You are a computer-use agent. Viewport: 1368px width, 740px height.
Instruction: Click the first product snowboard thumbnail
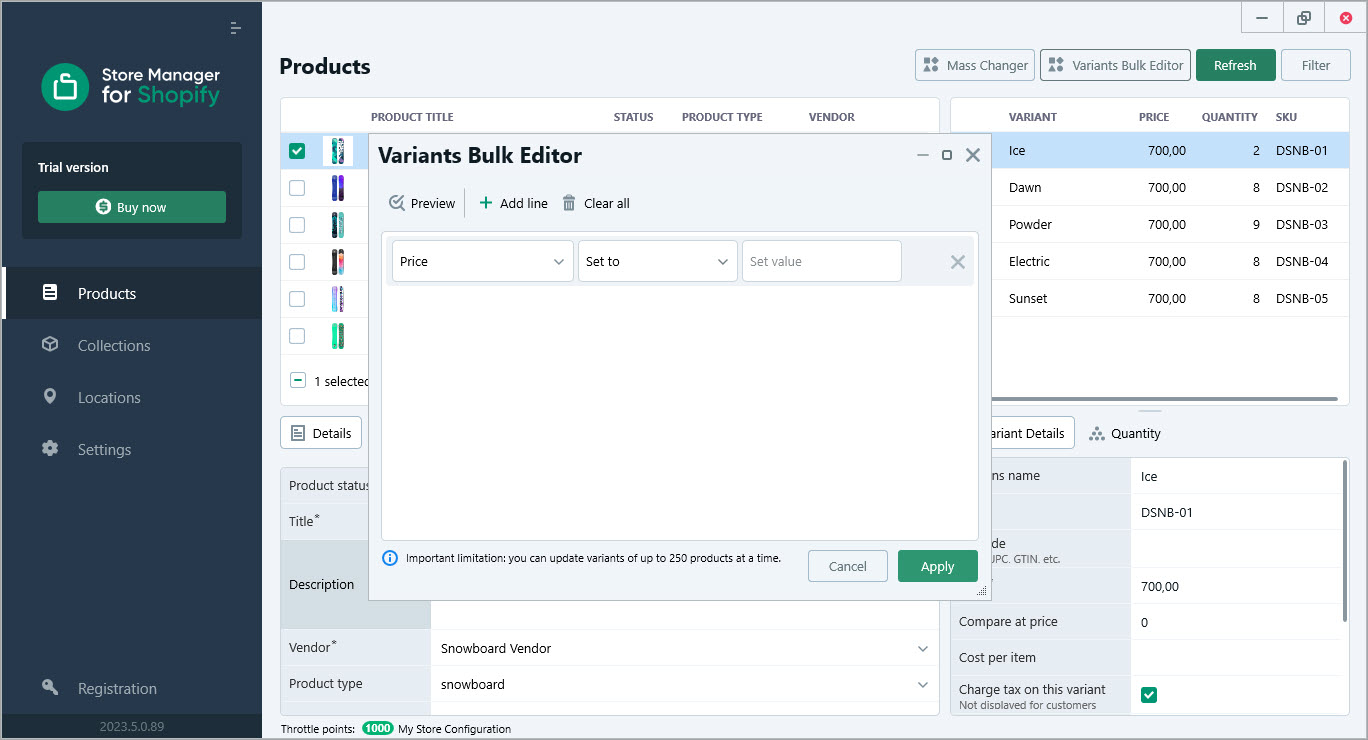pyautogui.click(x=337, y=151)
